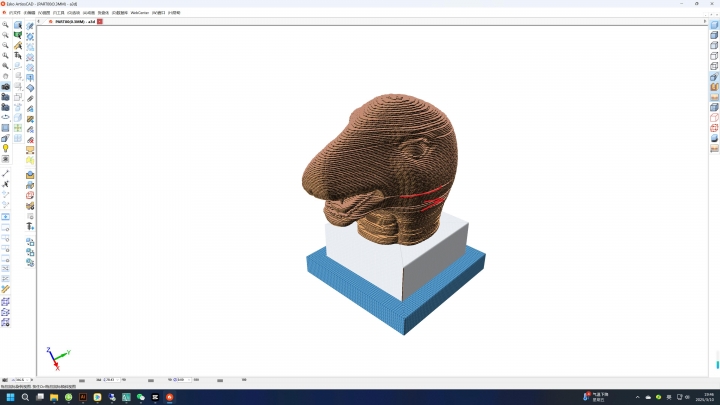This screenshot has height=405, width=720.
Task: Open the WebCenter menu
Action: click(139, 12)
